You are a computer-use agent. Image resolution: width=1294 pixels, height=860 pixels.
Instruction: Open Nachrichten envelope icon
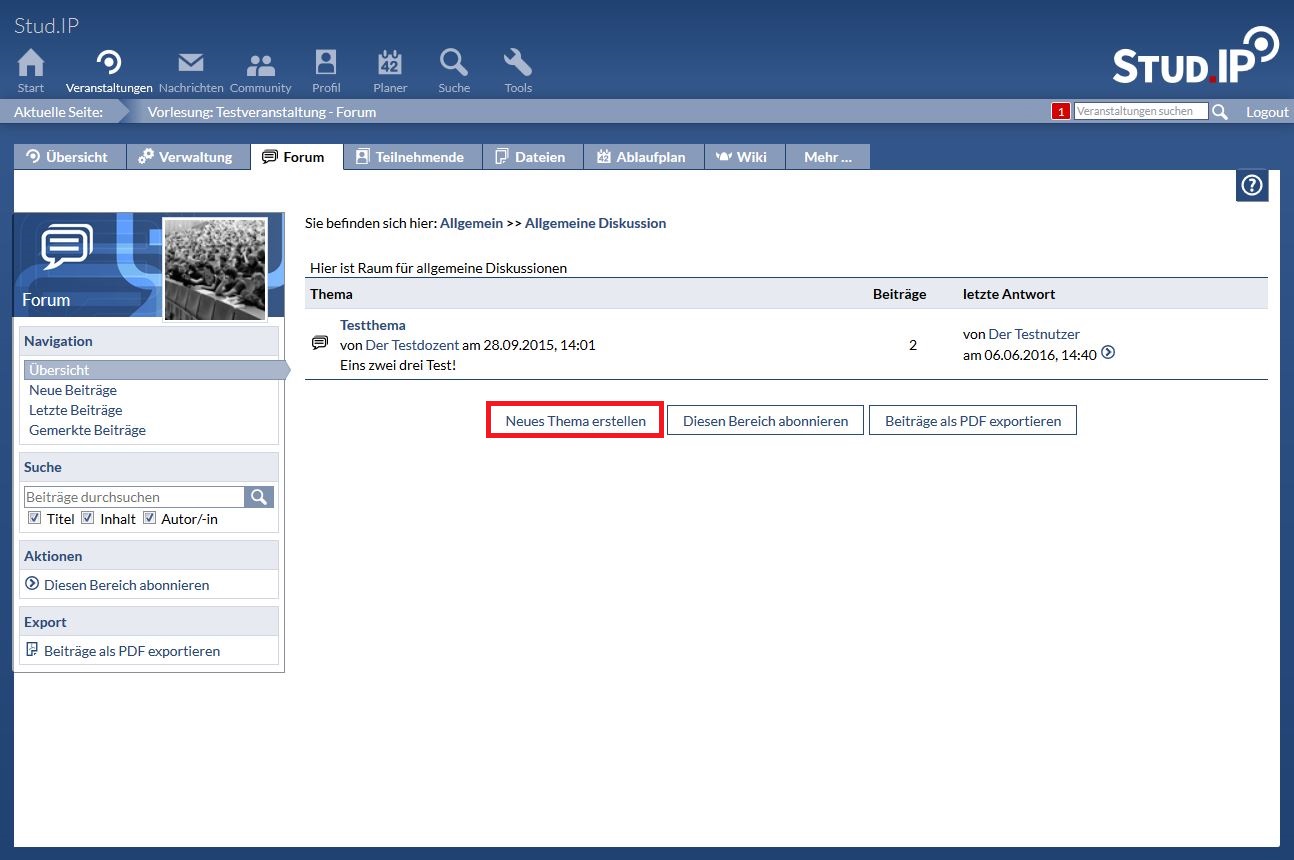coord(191,64)
